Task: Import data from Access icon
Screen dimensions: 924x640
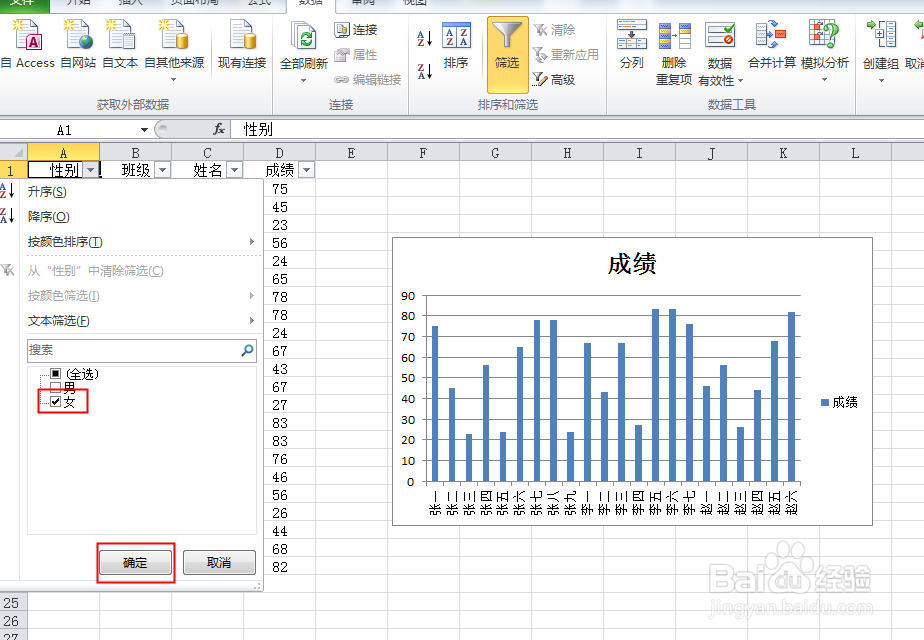Action: pyautogui.click(x=28, y=44)
